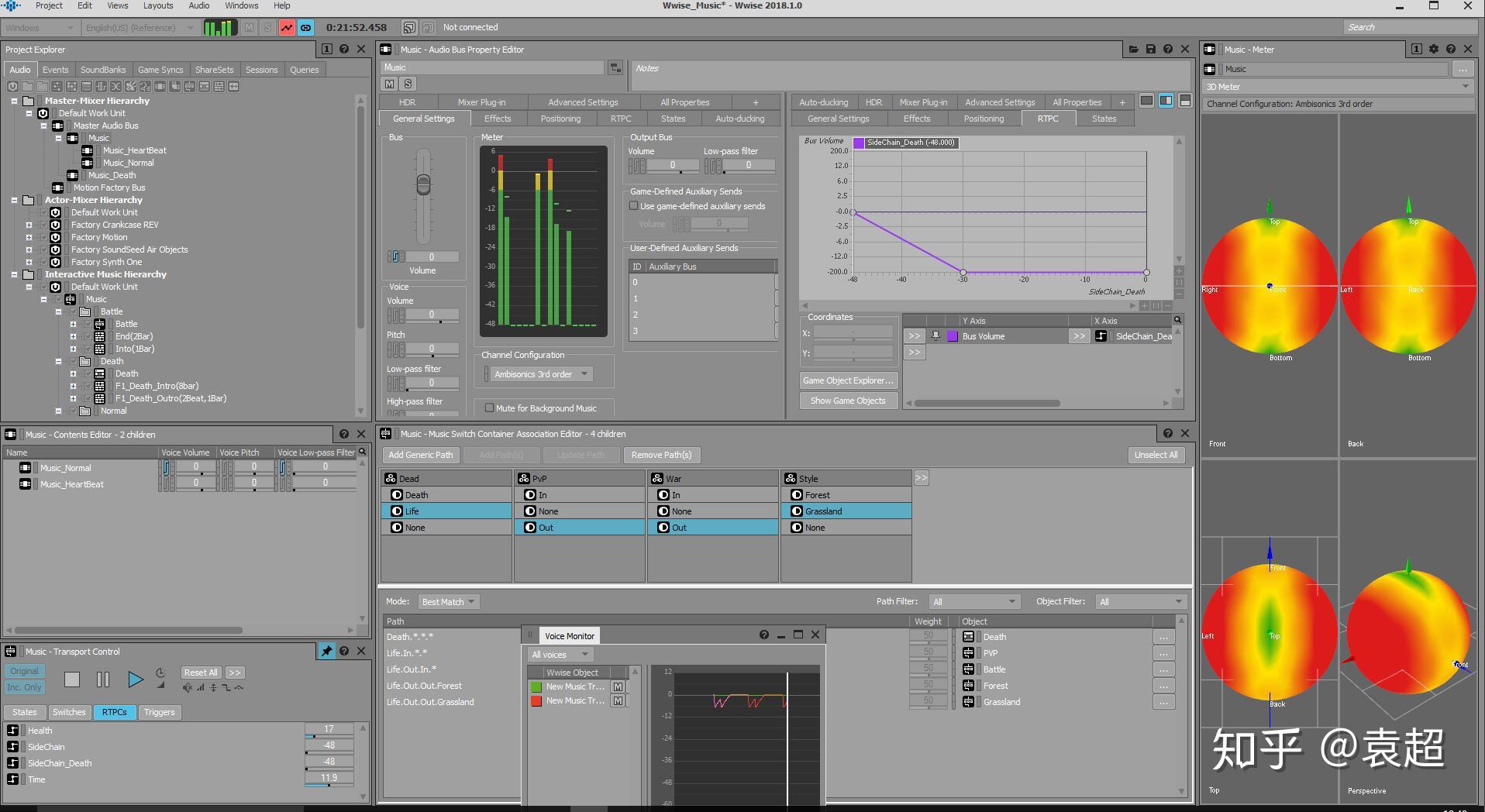Image resolution: width=1485 pixels, height=812 pixels.
Task: Click the red Capture Log toolbar icon
Action: click(287, 27)
